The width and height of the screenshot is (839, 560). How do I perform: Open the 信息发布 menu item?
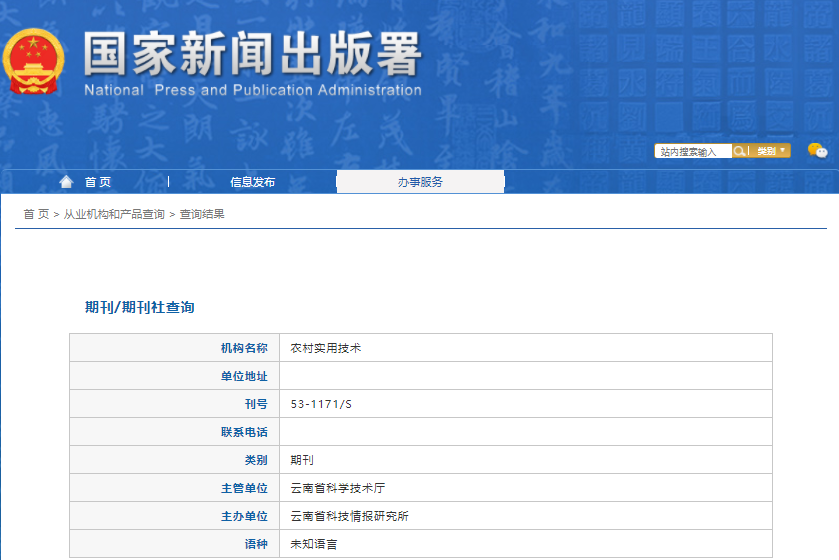tap(252, 182)
